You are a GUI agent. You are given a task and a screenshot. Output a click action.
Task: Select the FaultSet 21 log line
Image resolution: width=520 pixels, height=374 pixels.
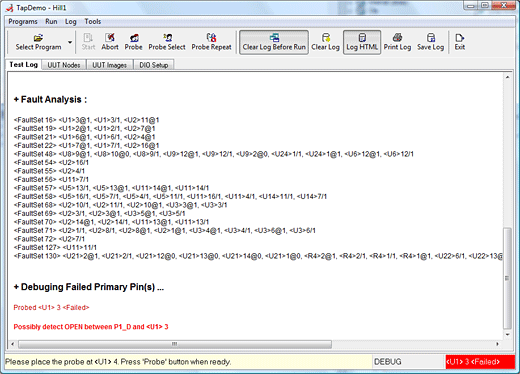[84, 137]
